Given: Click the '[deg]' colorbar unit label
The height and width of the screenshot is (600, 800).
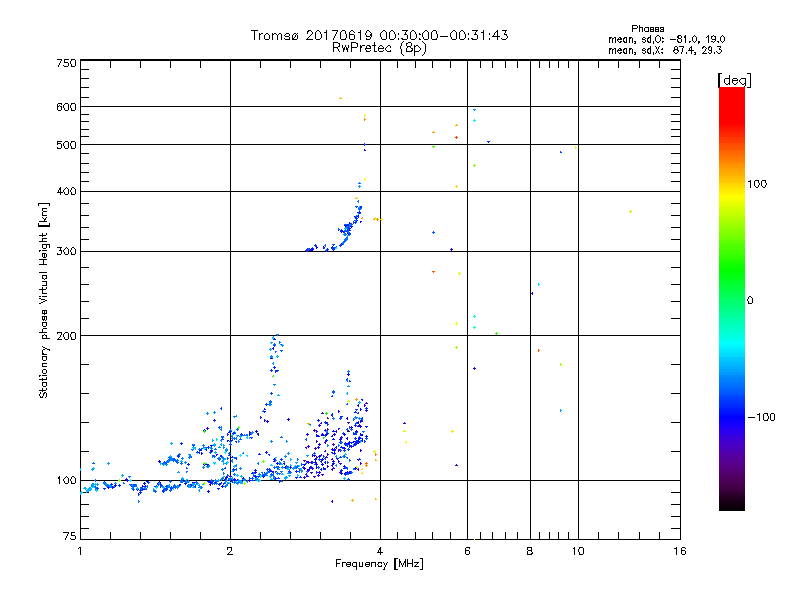Looking at the screenshot, I should [734, 80].
